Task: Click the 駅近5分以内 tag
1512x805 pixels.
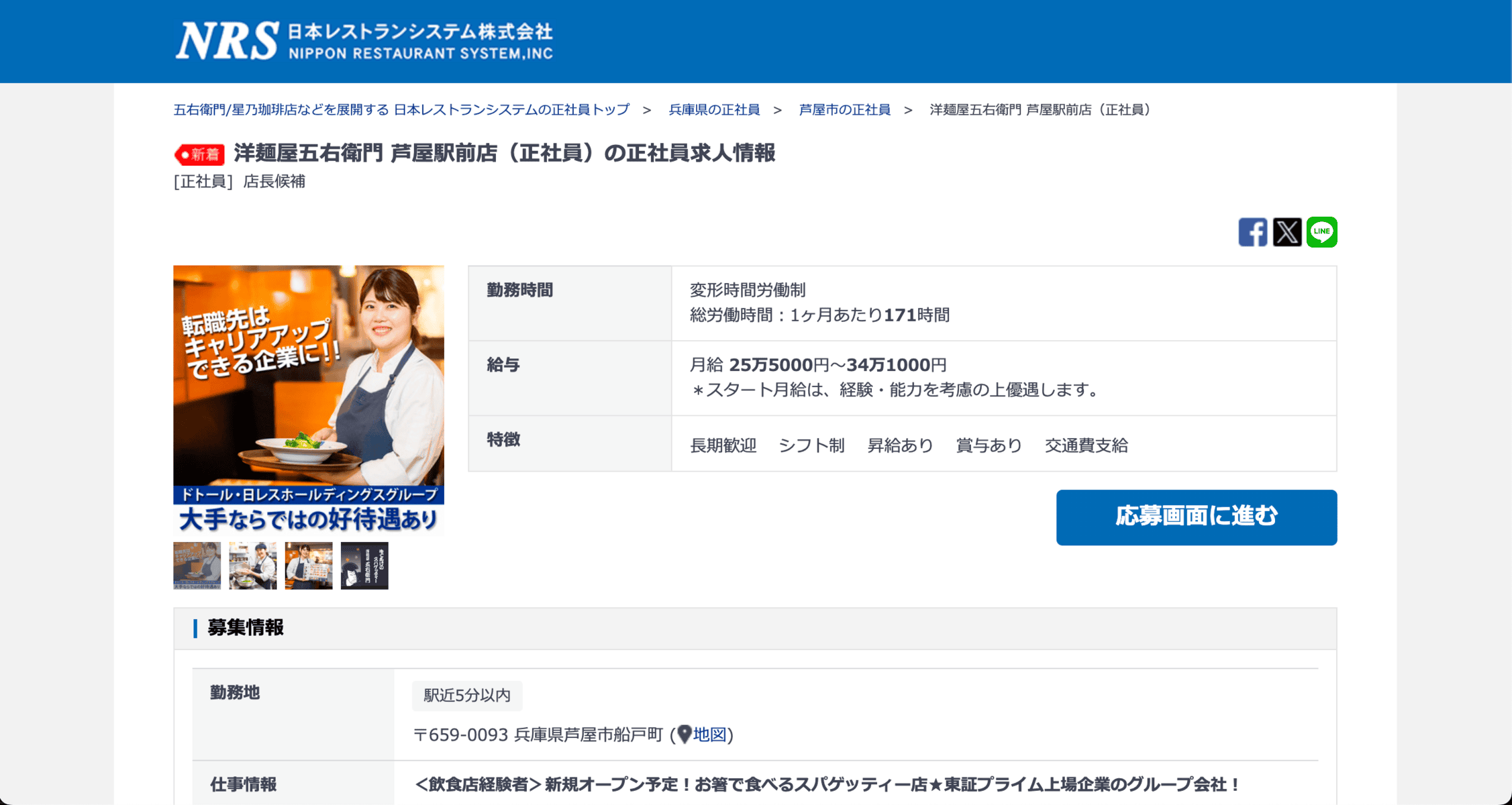Action: click(x=467, y=696)
